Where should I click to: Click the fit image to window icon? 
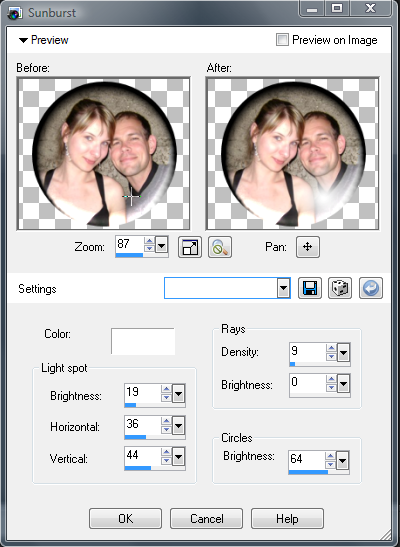coord(190,247)
